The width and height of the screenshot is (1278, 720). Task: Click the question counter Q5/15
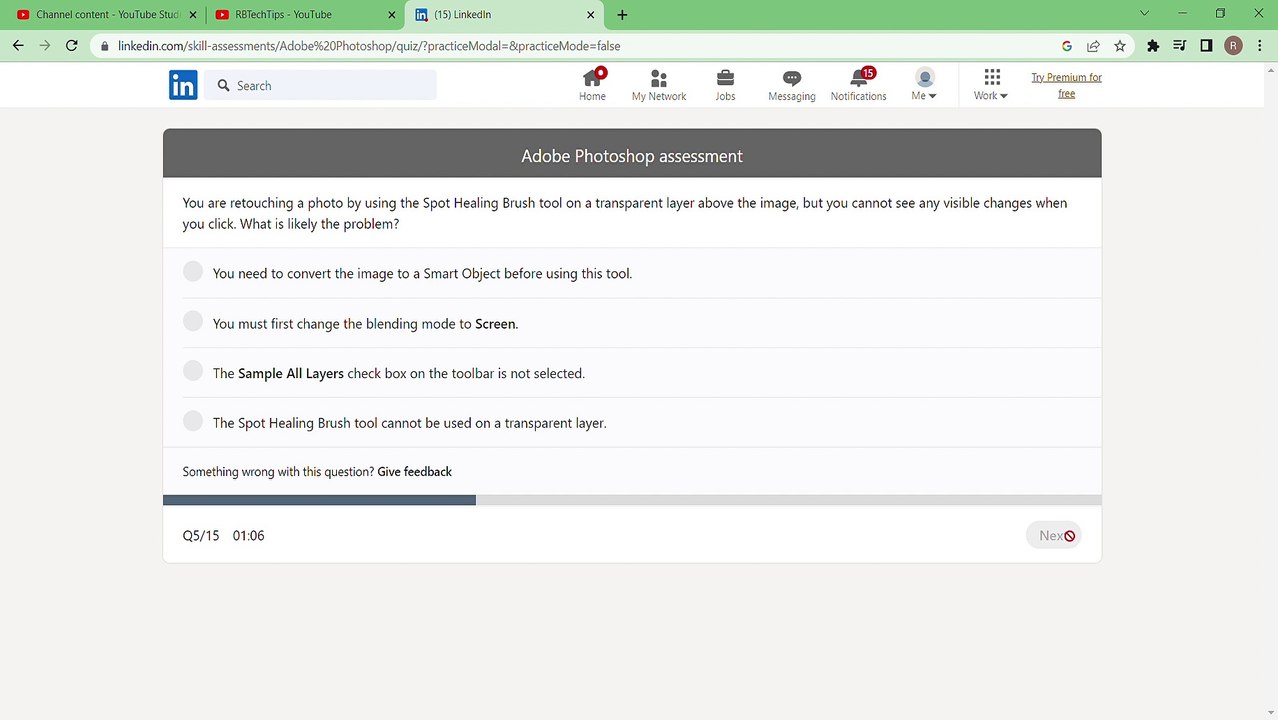[x=201, y=535]
